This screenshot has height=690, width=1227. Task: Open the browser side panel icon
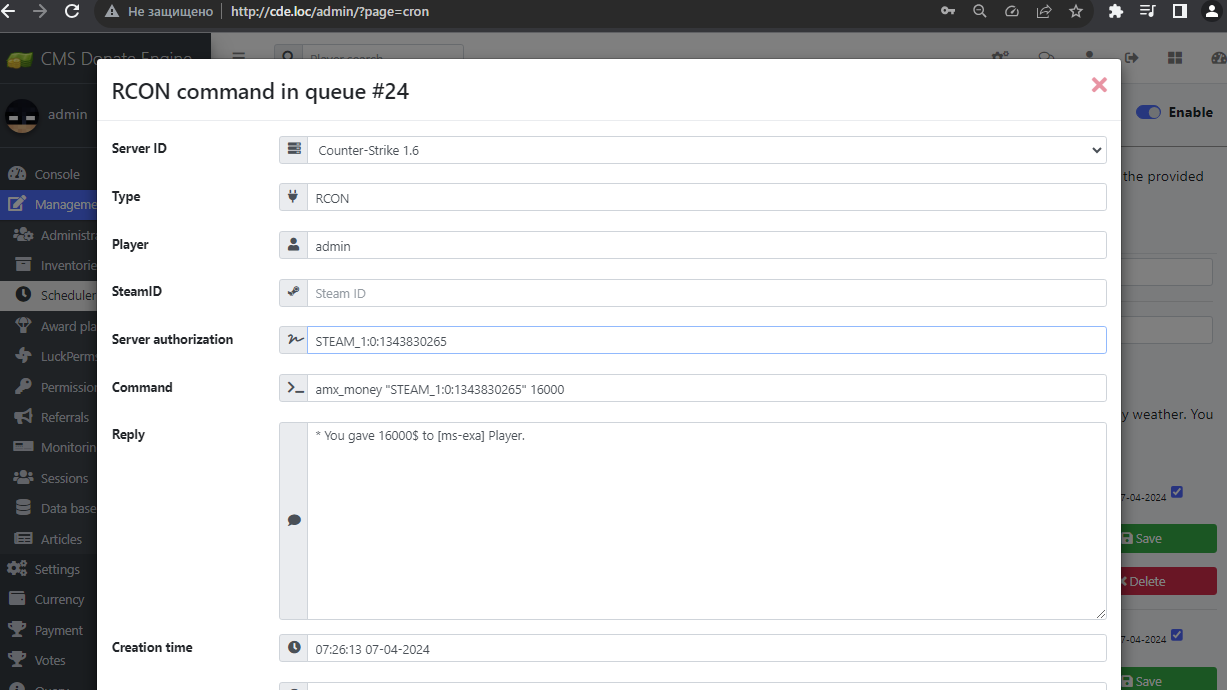(x=1179, y=12)
